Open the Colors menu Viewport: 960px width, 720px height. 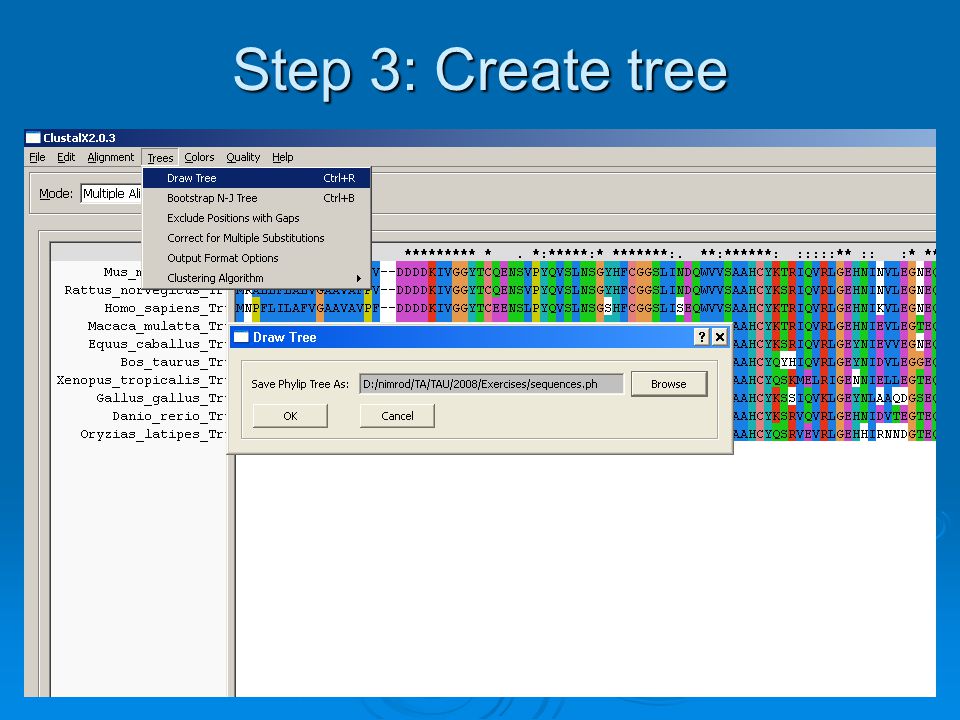pyautogui.click(x=200, y=157)
